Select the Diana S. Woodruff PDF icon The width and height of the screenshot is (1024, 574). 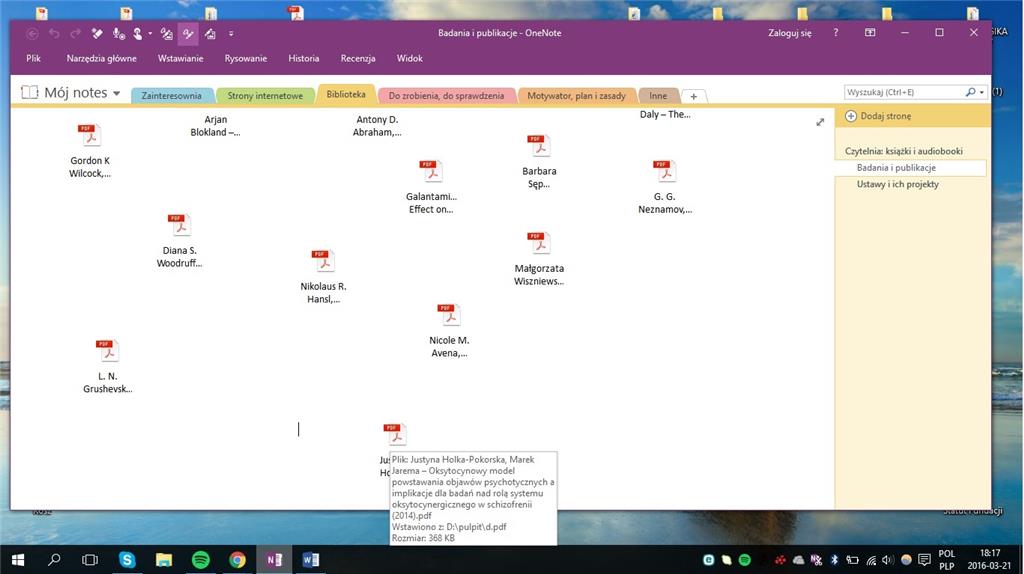(179, 225)
